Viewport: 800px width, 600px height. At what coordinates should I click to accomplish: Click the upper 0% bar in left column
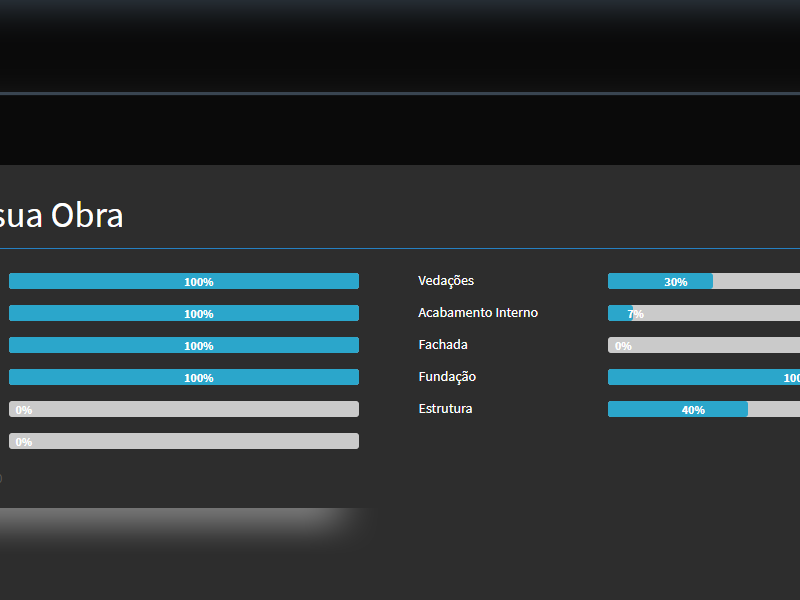click(184, 409)
